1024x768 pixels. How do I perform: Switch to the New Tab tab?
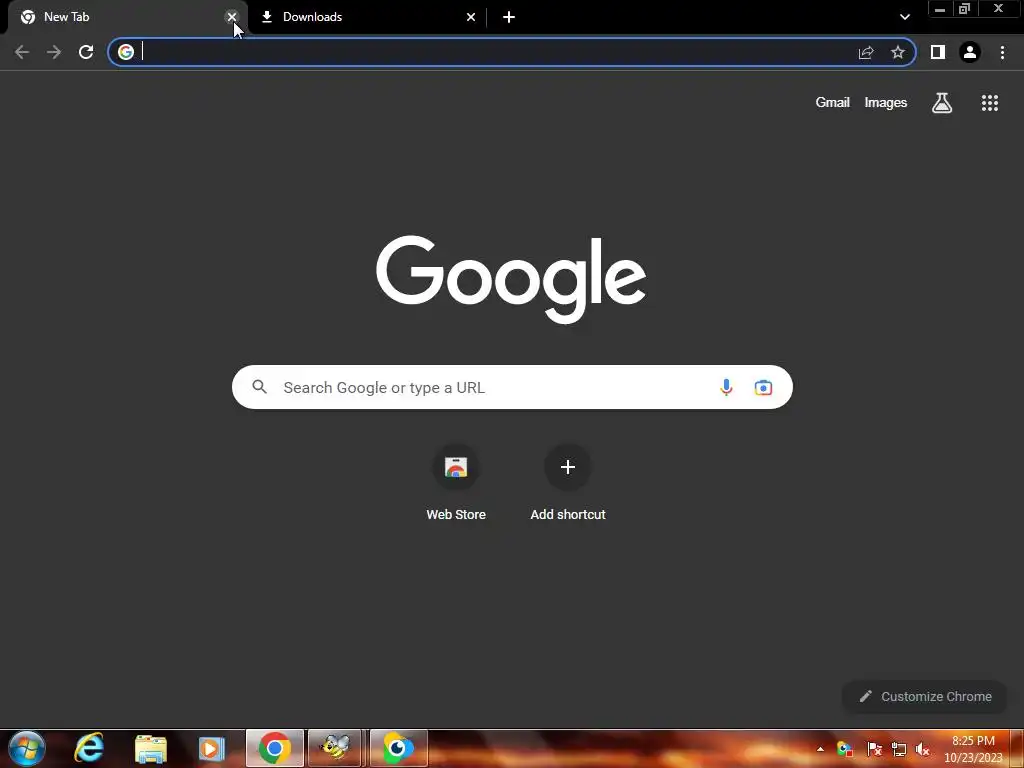click(x=124, y=17)
